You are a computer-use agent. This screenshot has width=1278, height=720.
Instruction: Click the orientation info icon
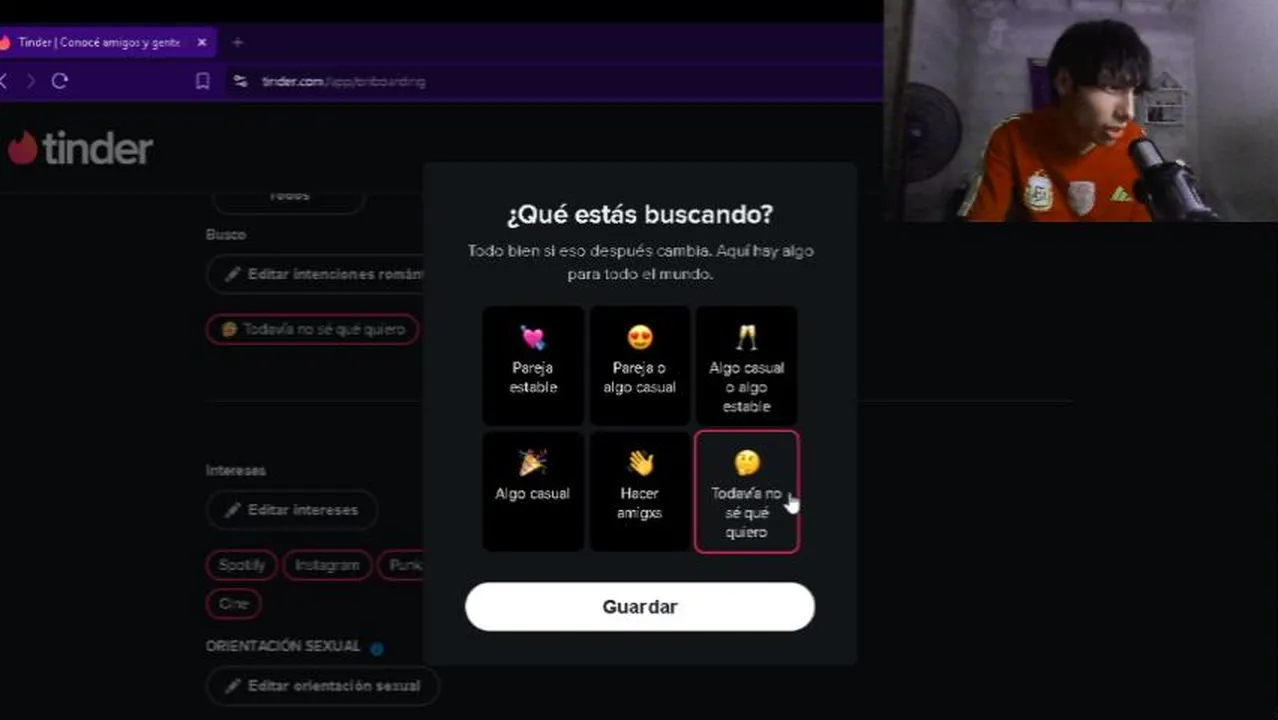(377, 648)
